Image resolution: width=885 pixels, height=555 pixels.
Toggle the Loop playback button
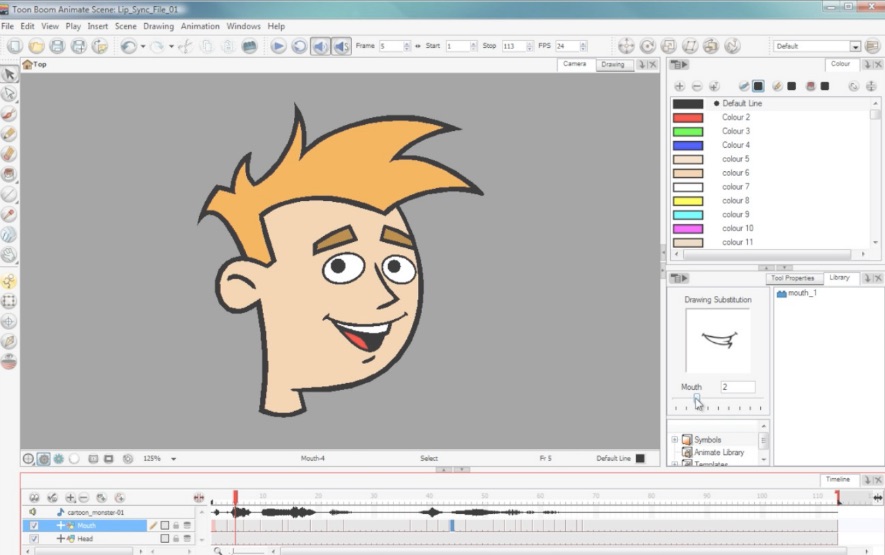(x=299, y=46)
